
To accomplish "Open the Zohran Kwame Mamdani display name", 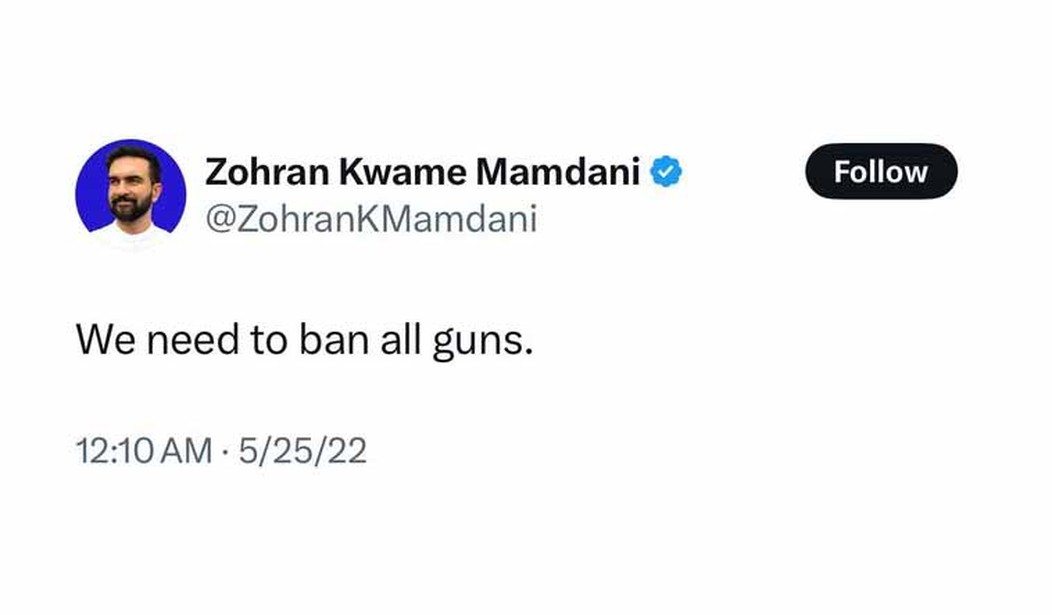I will (x=422, y=173).
